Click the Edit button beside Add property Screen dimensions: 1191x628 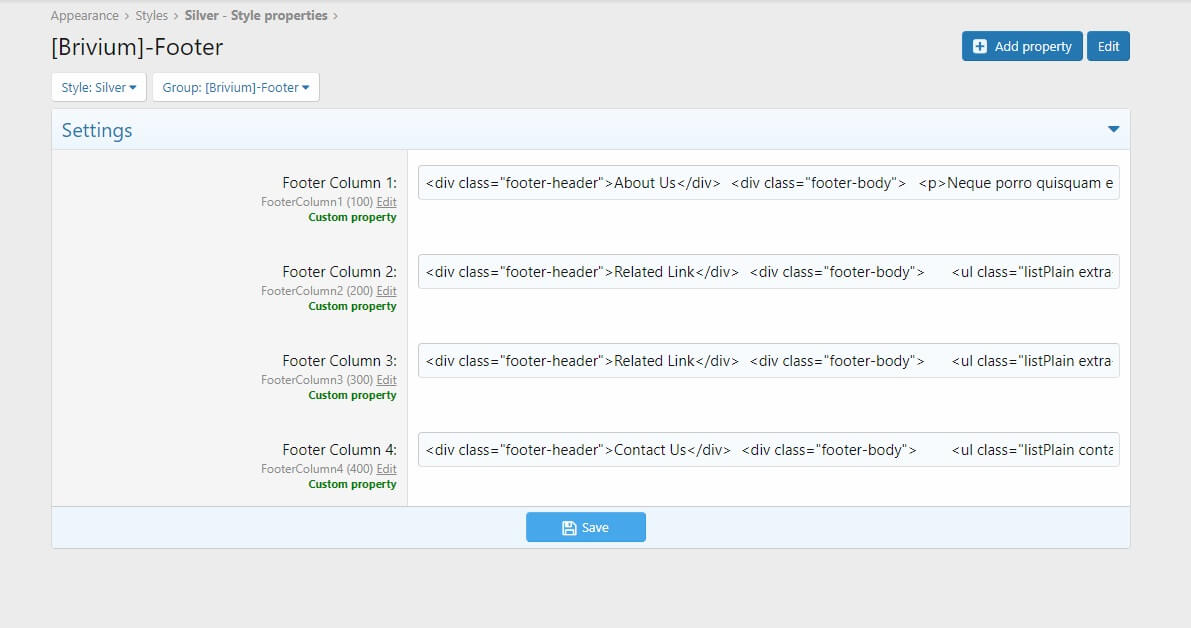point(1108,46)
